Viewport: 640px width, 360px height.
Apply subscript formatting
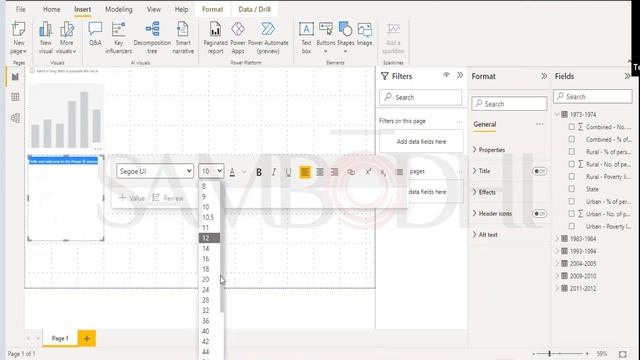[383, 173]
